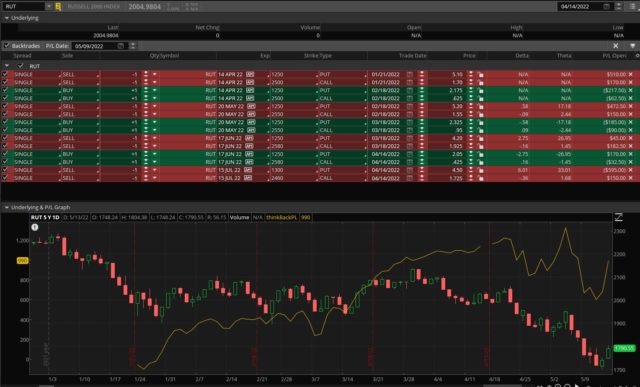The height and width of the screenshot is (387, 640).
Task: Uncheck the RUT group checkbox
Action: [x=20, y=66]
